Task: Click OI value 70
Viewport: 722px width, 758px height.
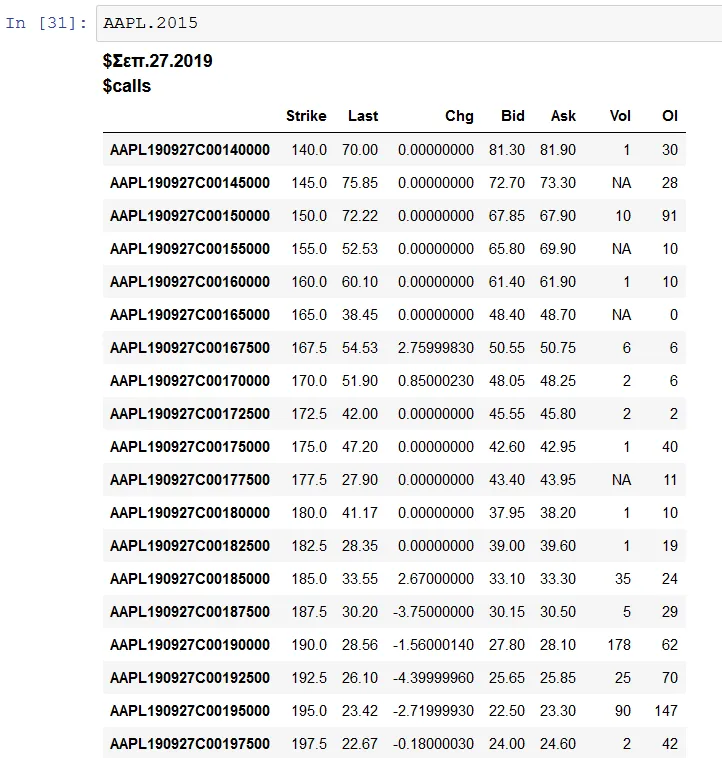Action: click(x=670, y=678)
